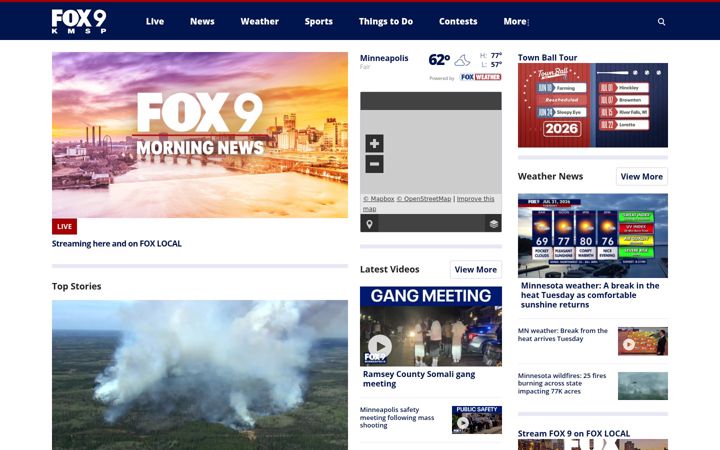The image size is (720, 450).
Task: Open the map layers icon
Action: (494, 224)
